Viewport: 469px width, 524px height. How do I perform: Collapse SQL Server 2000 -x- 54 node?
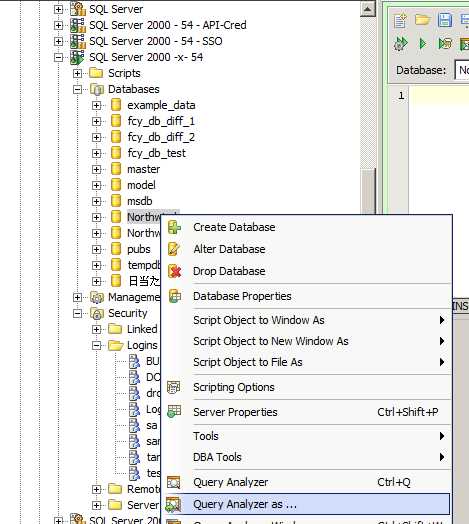click(58, 57)
